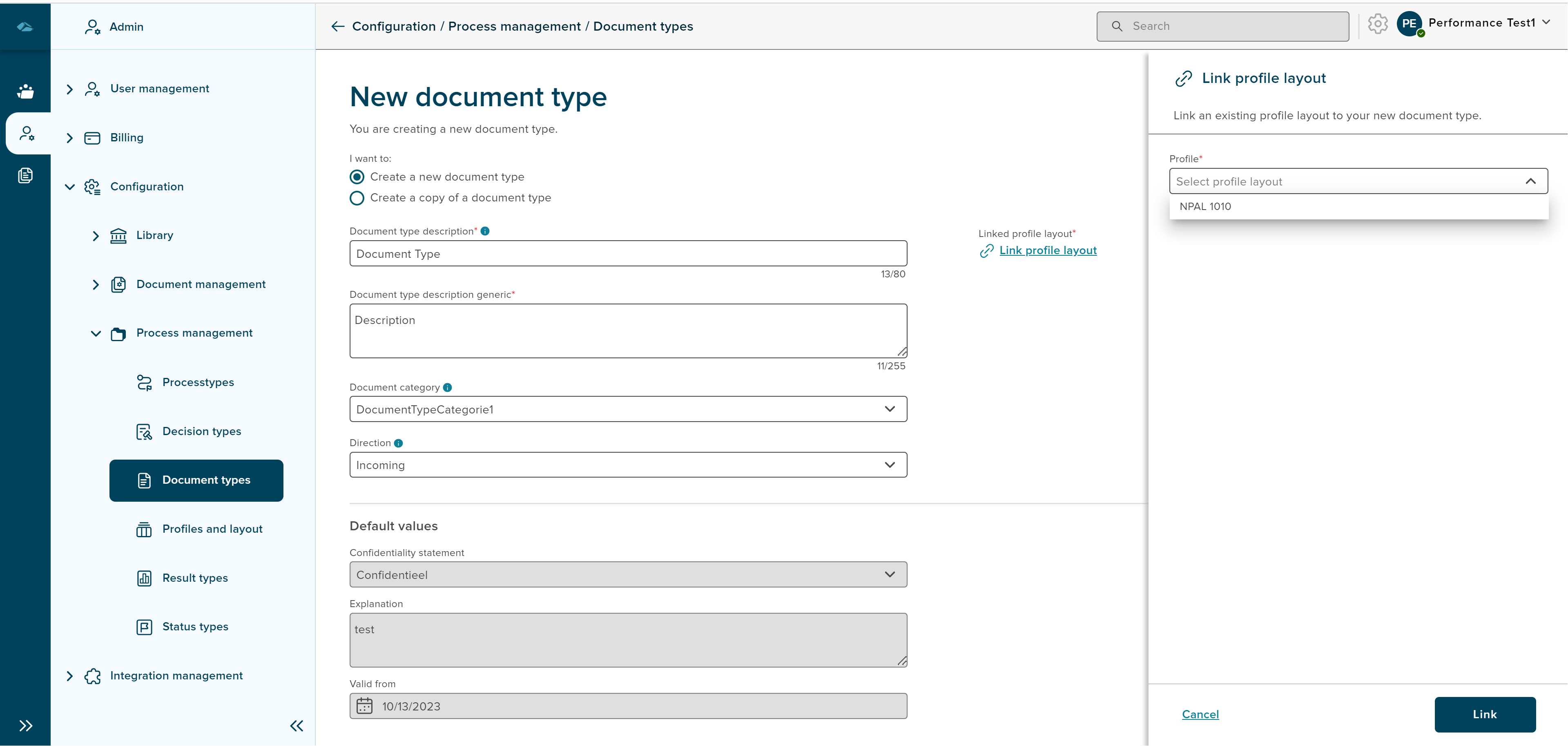Collapse the Process management section

pos(95,333)
